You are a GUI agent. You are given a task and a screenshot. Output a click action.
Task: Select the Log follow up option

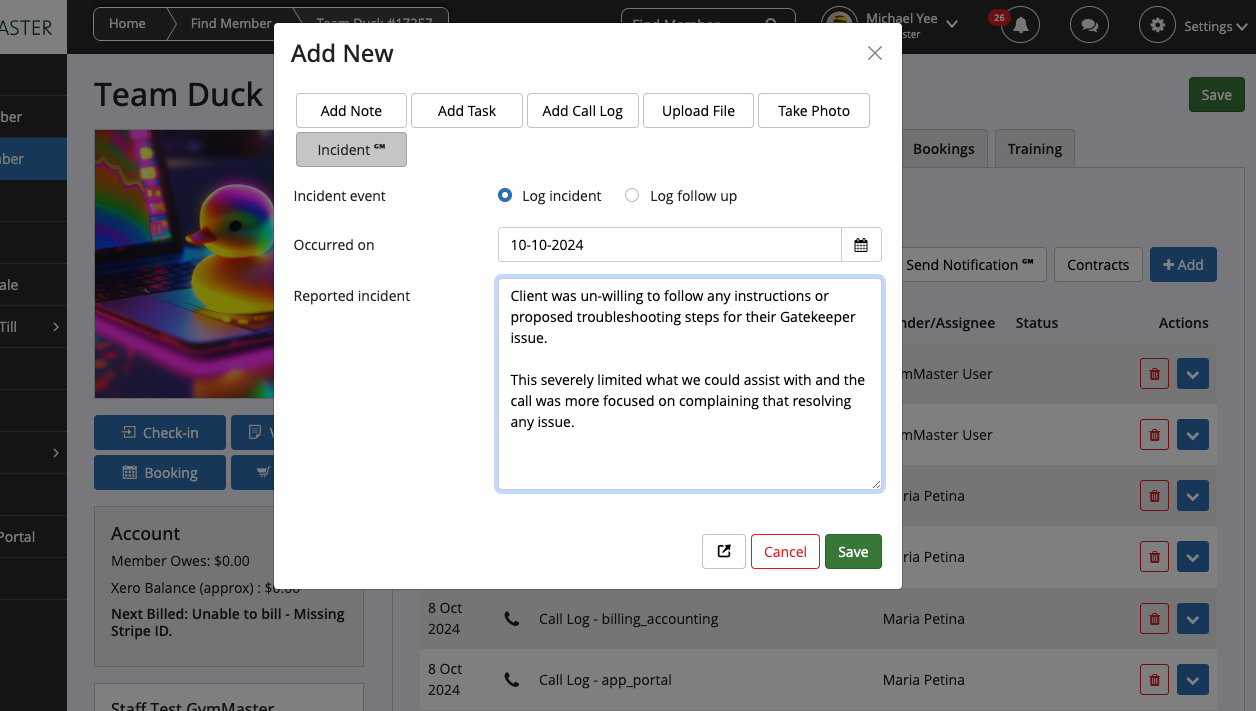[632, 196]
